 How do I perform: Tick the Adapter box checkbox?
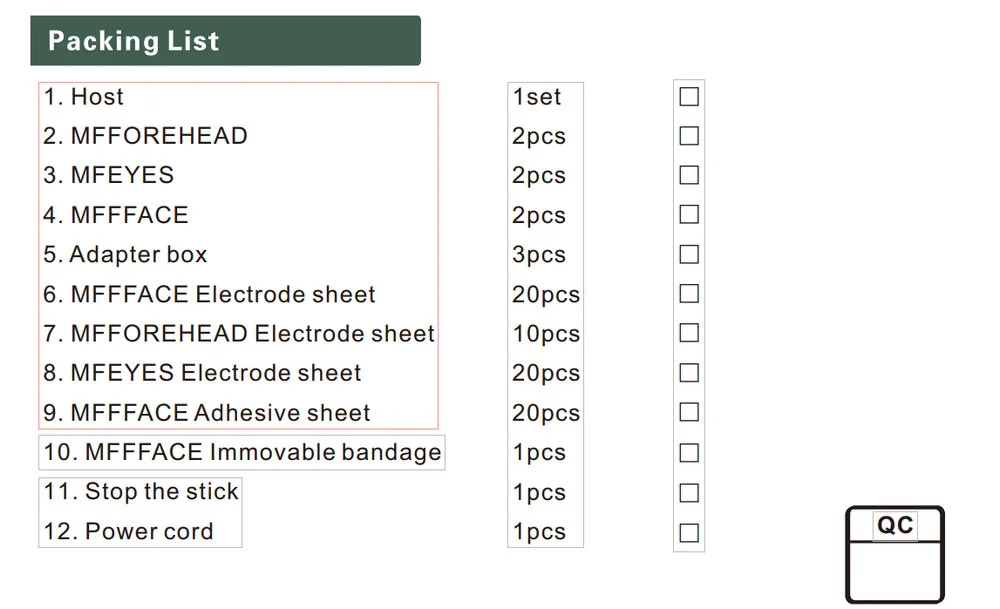click(689, 254)
